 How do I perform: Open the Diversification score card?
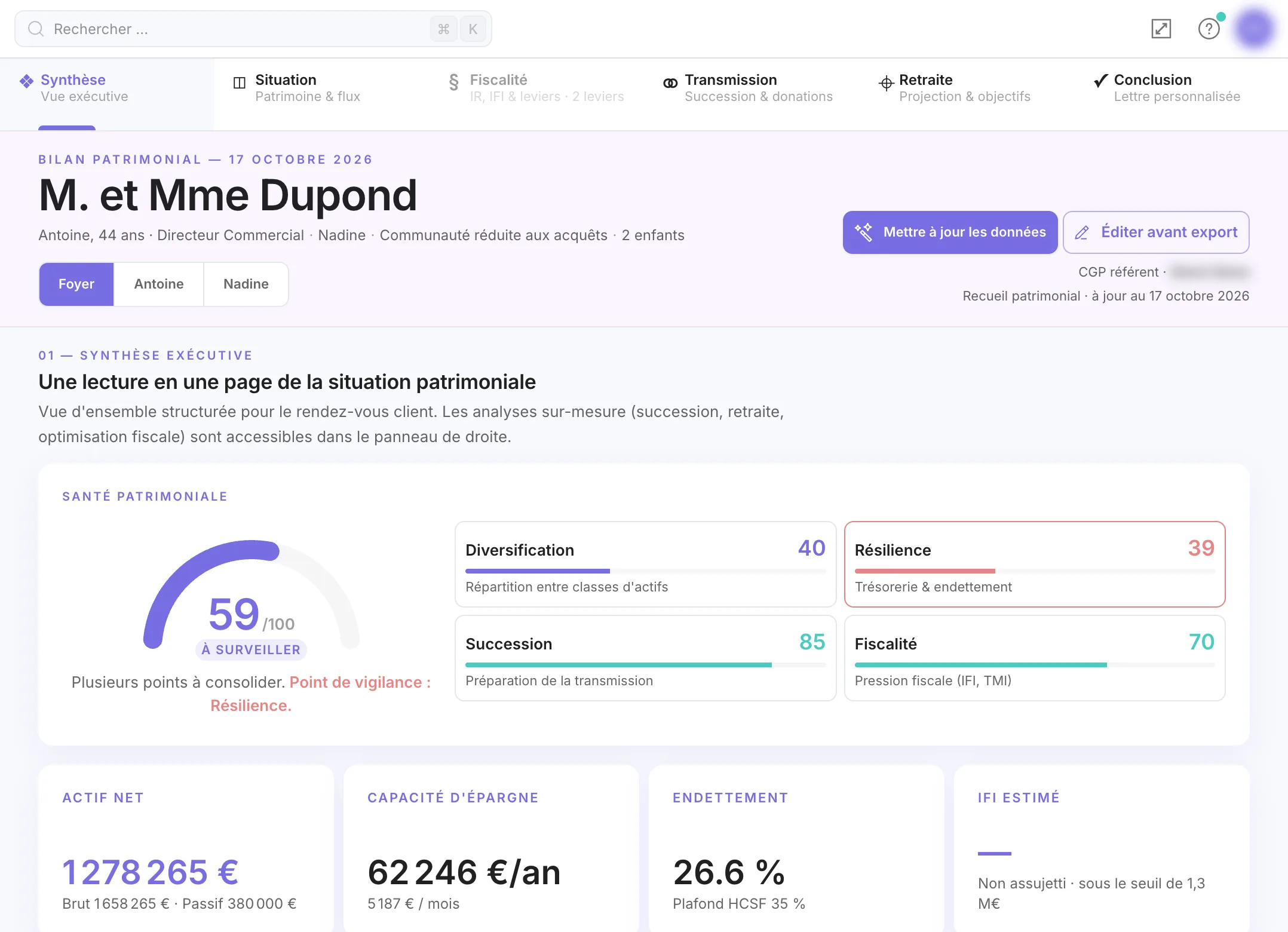[x=645, y=565]
